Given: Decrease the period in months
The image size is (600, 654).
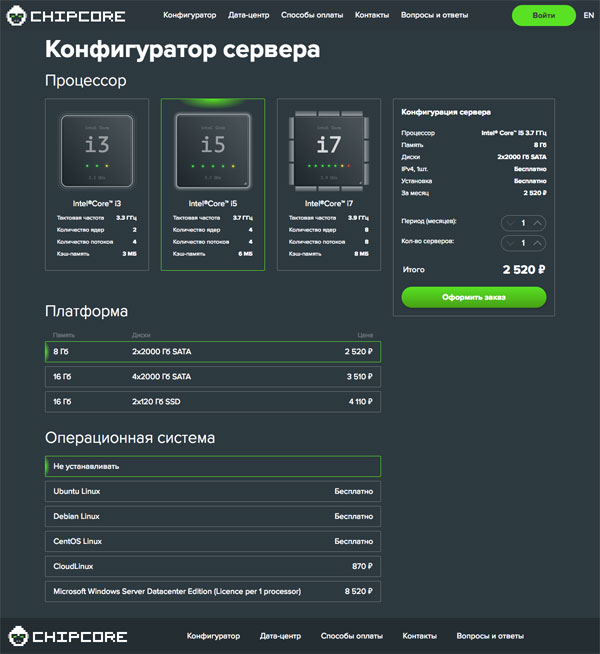Looking at the screenshot, I should [x=510, y=223].
